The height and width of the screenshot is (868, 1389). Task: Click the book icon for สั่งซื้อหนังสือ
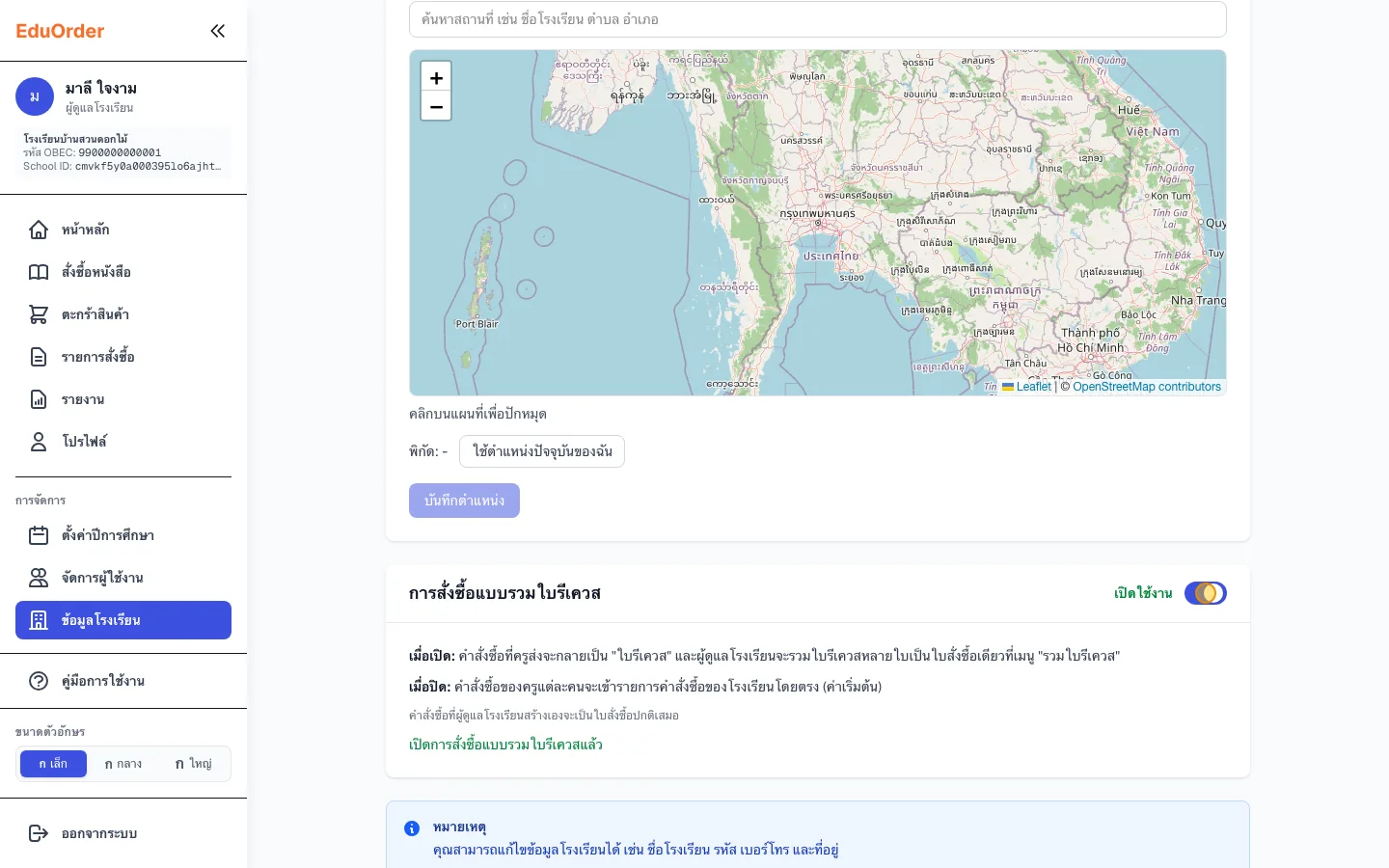39,272
